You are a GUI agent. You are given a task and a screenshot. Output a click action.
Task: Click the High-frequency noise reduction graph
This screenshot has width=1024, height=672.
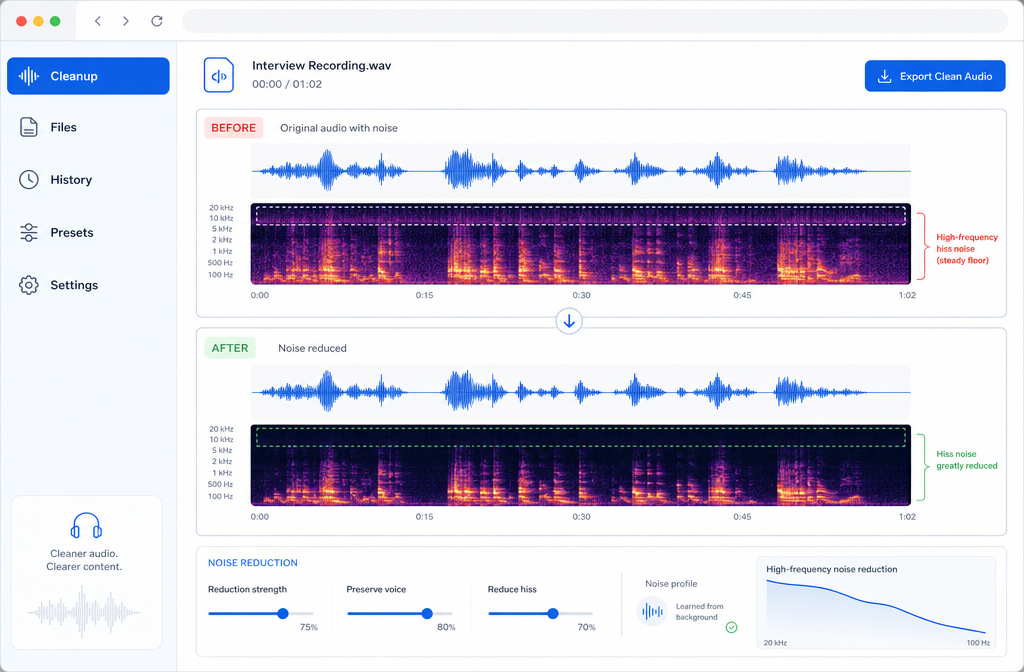[876, 602]
